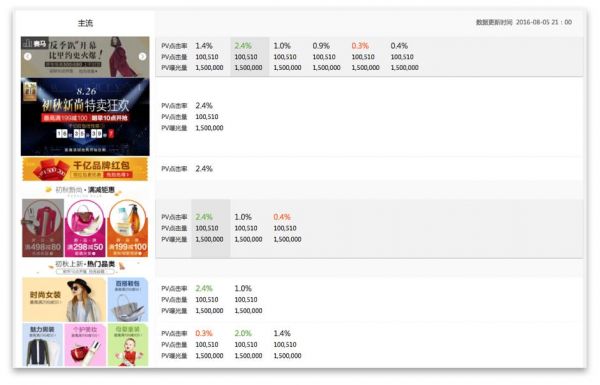
Task: Click the red 0.4% value in promo row
Action: point(282,217)
